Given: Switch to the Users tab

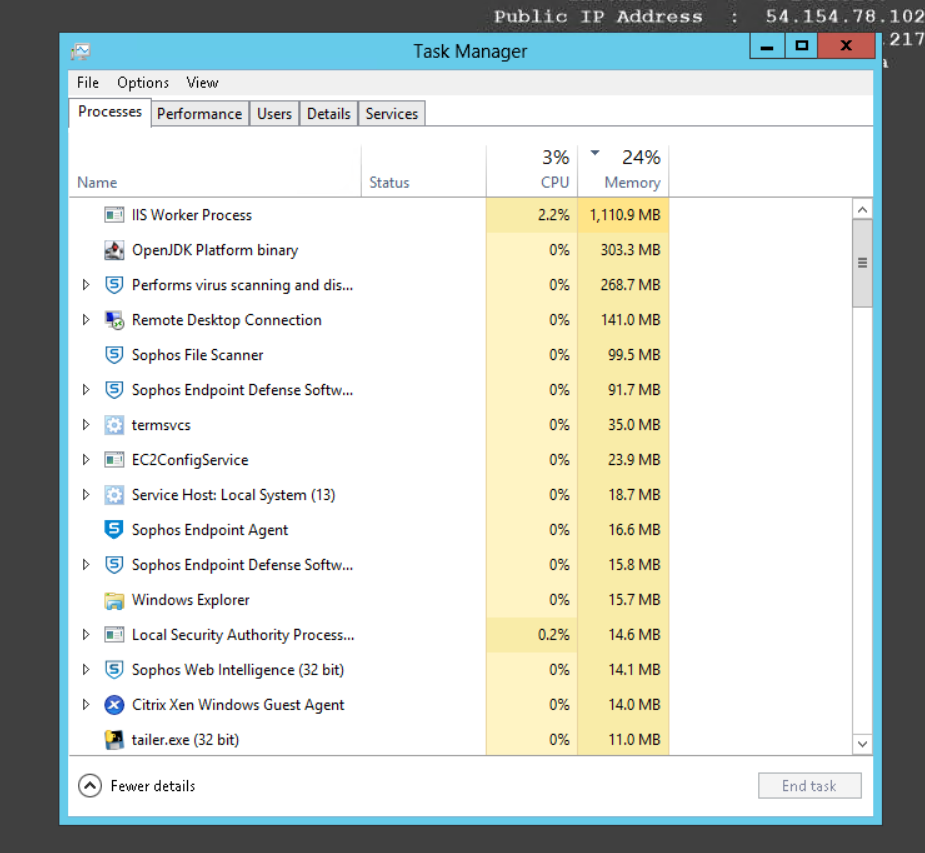Looking at the screenshot, I should point(274,114).
